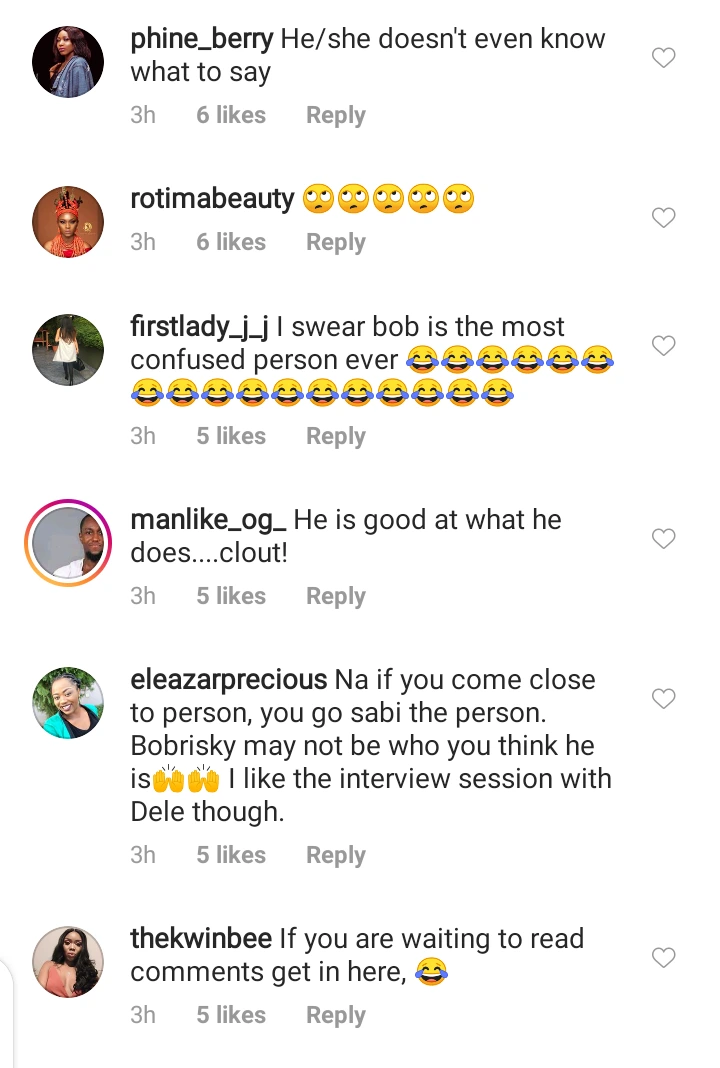This screenshot has width=720, height=1068.
Task: Open phine_berry's profile picture
Action: pyautogui.click(x=68, y=62)
